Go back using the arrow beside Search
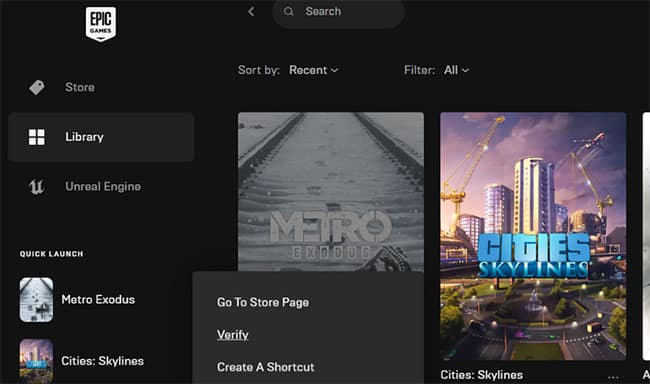This screenshot has width=650, height=384. coord(251,12)
